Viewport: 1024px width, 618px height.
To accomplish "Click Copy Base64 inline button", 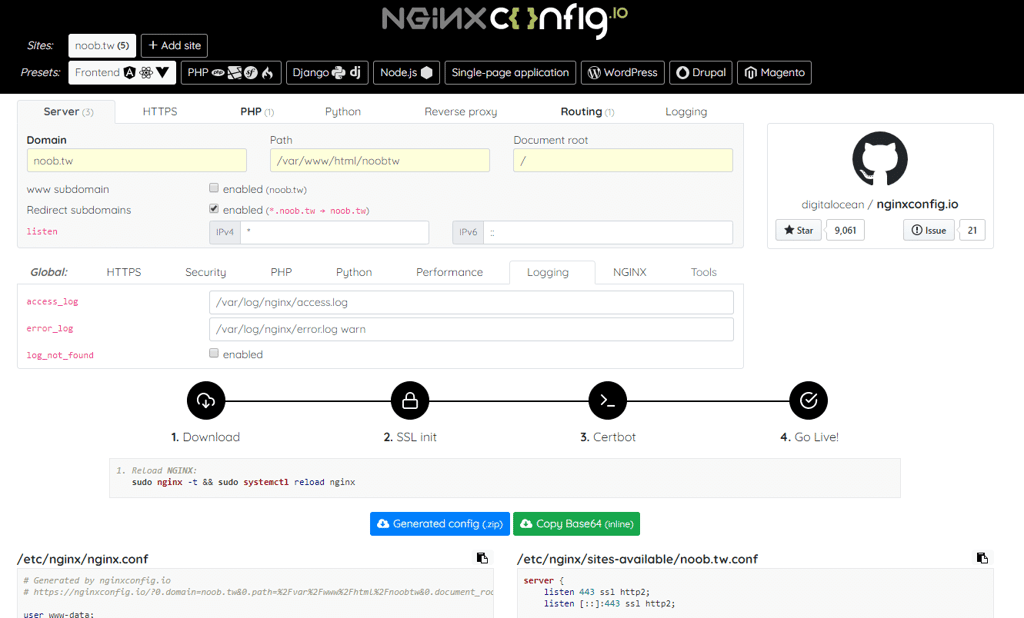I will pos(576,523).
